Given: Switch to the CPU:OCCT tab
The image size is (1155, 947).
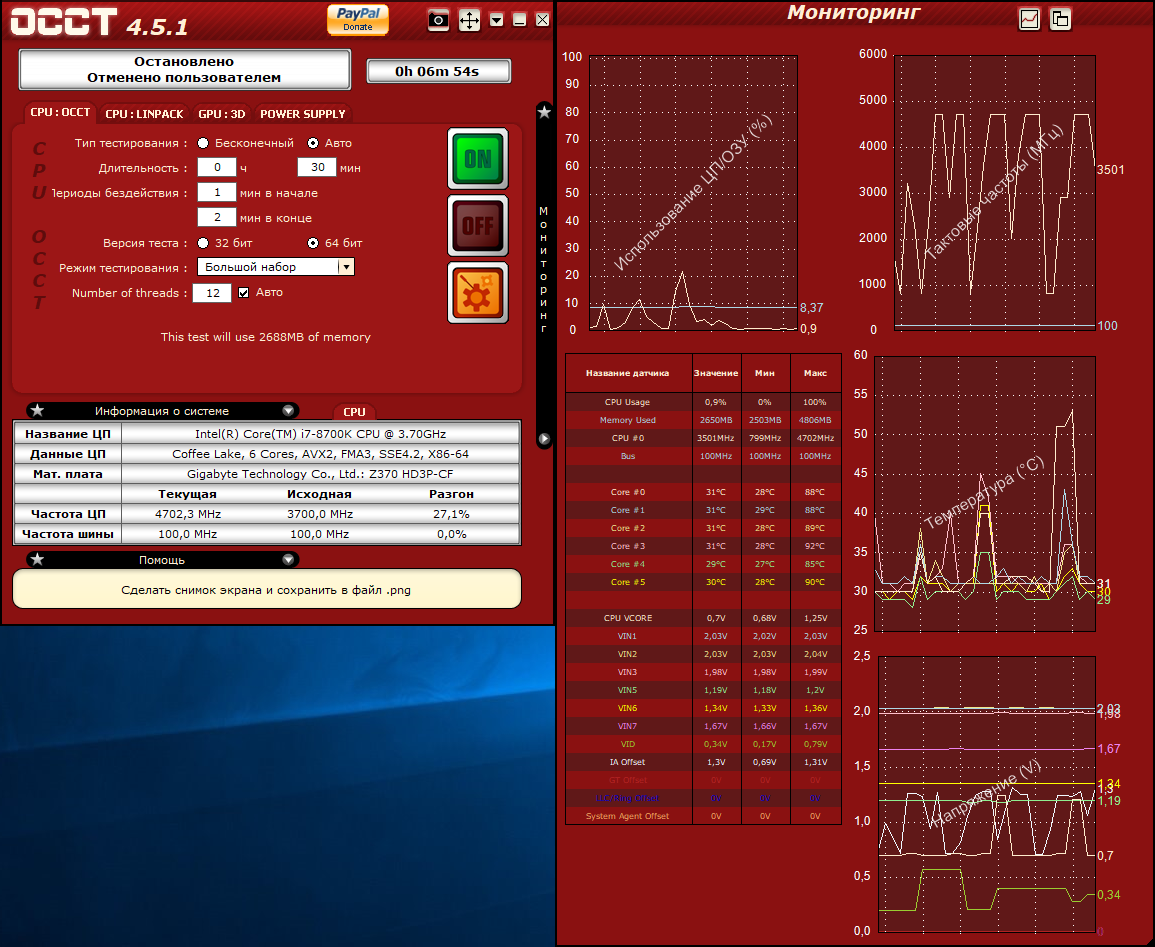Looking at the screenshot, I should coord(60,113).
